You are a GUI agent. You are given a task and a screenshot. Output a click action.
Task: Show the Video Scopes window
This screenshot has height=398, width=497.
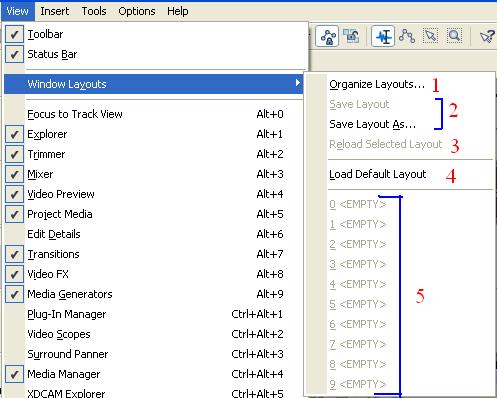tap(153, 334)
